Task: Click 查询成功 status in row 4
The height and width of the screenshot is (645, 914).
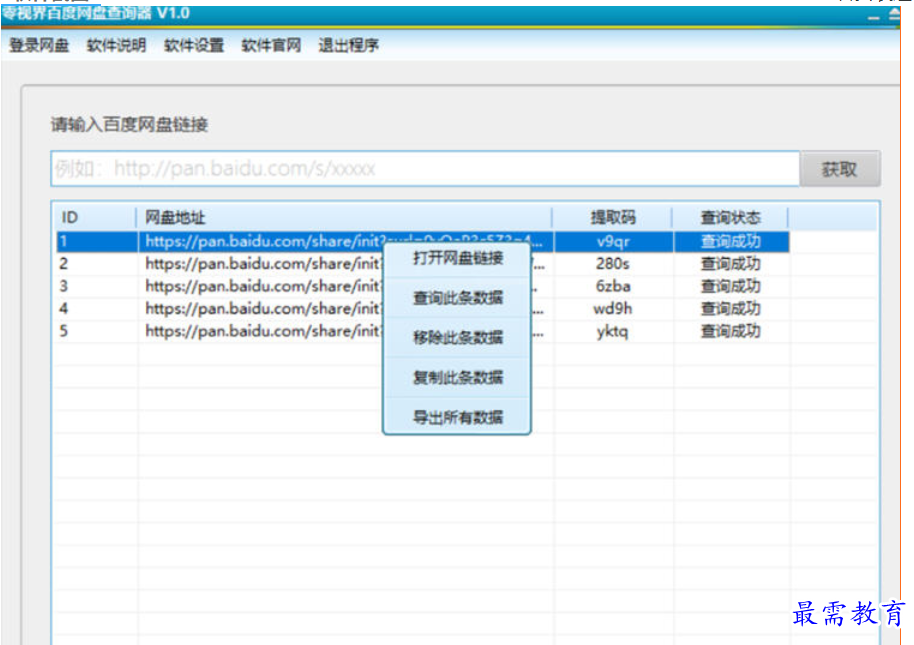Action: [x=730, y=309]
